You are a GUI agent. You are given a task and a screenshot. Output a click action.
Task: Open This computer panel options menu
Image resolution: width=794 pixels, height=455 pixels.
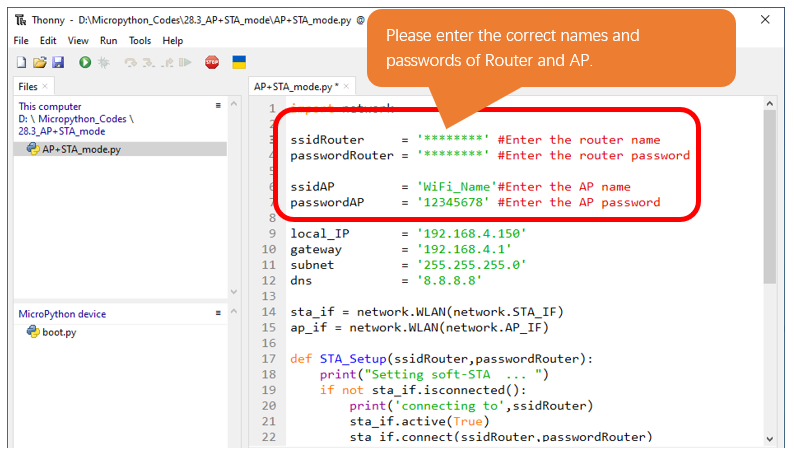(x=218, y=105)
